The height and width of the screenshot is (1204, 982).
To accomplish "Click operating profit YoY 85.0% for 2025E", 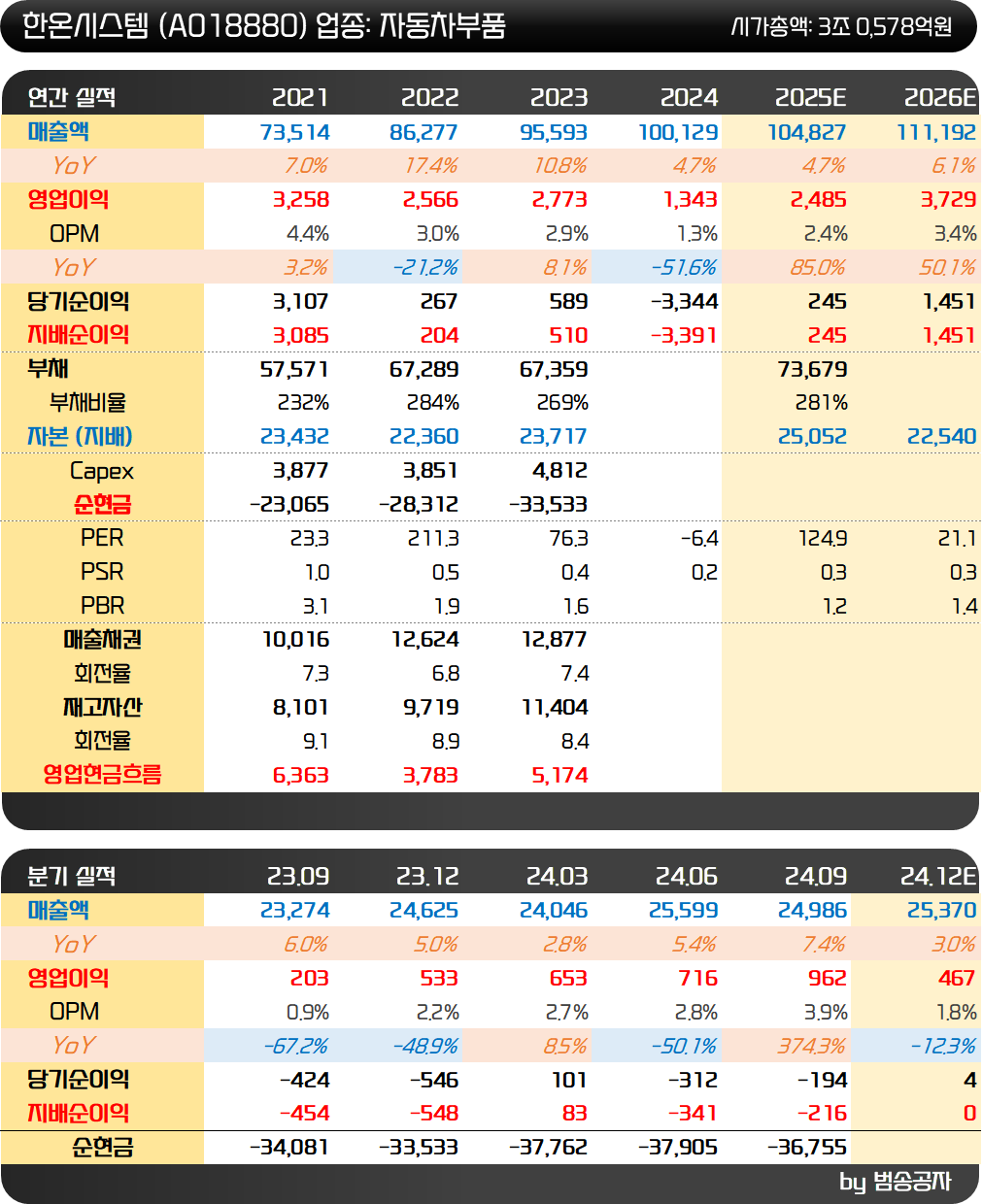I will pyautogui.click(x=818, y=267).
